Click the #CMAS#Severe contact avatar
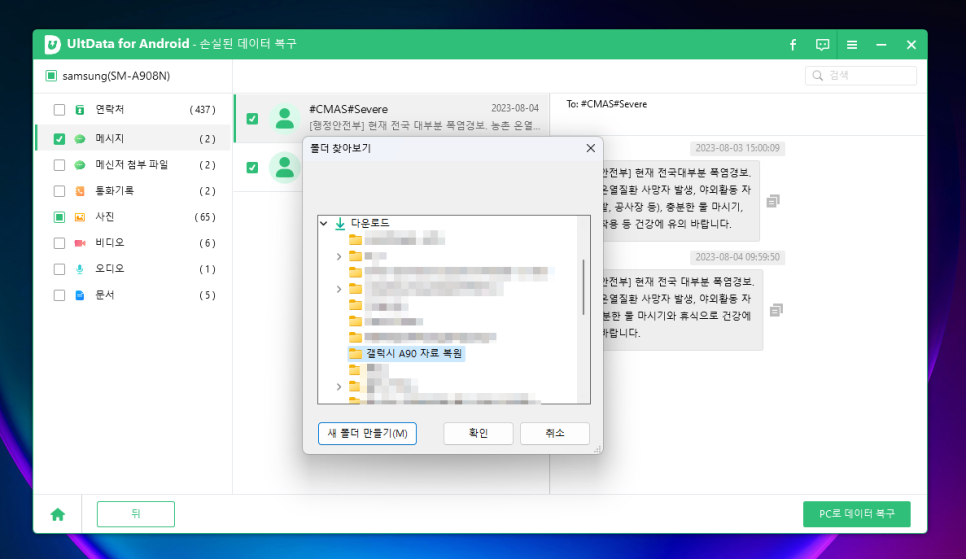 pyautogui.click(x=285, y=117)
